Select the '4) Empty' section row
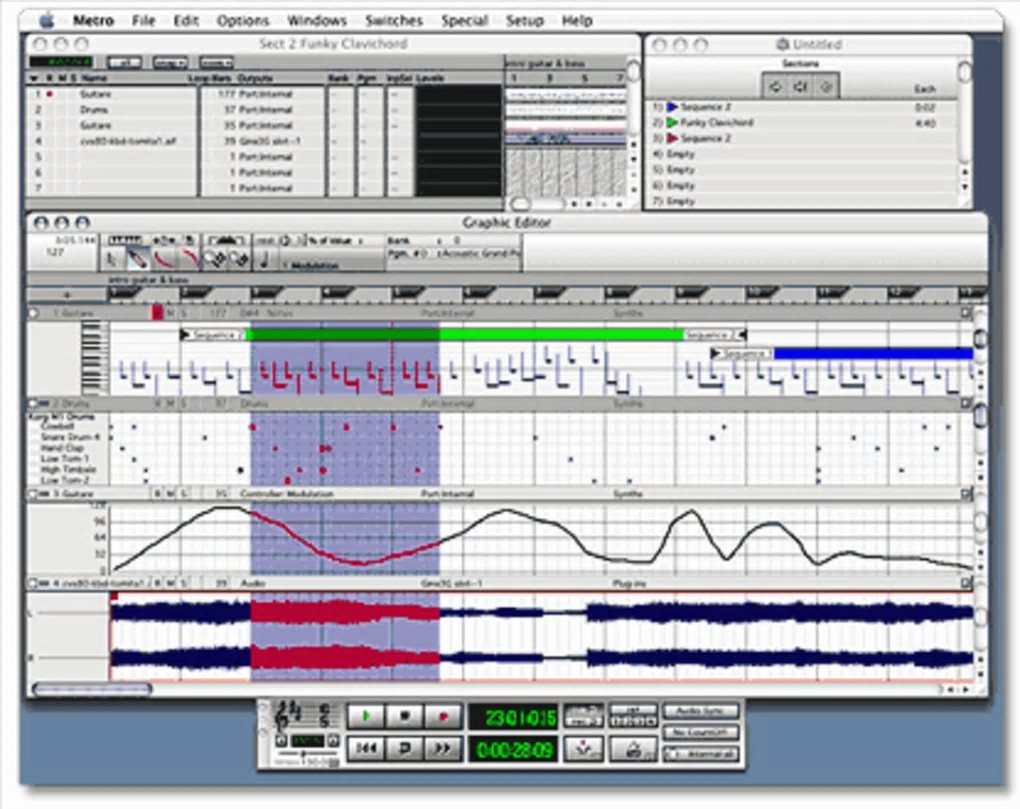 [801, 154]
